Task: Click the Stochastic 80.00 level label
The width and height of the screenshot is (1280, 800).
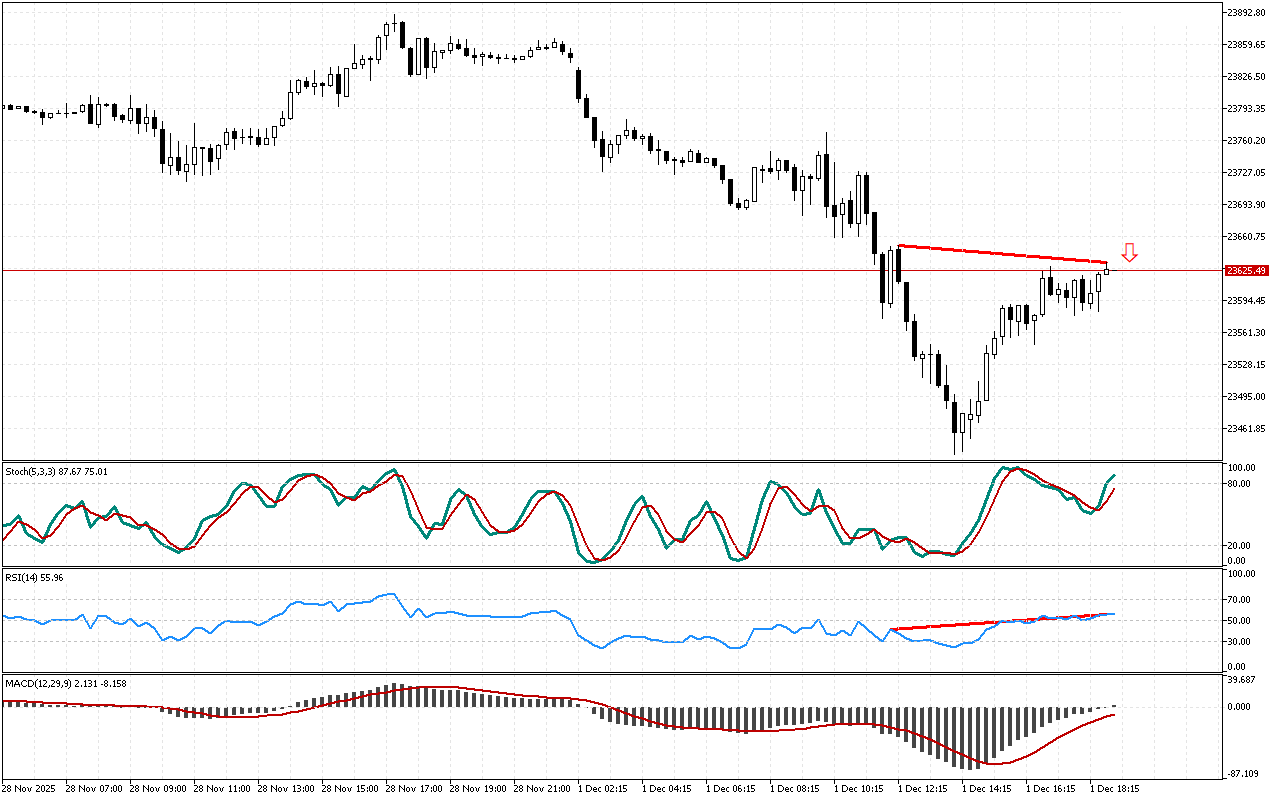Action: click(x=1241, y=484)
